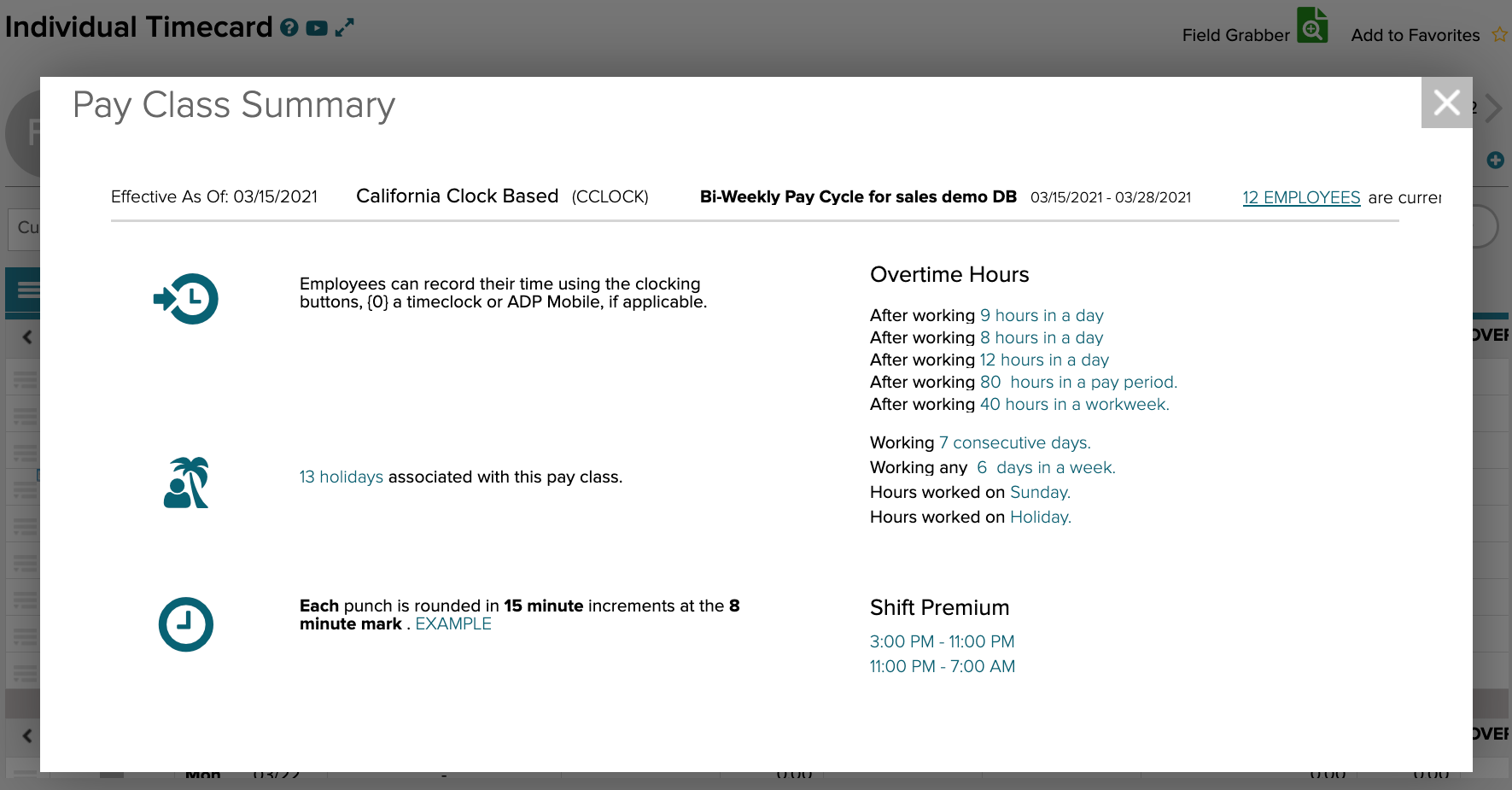The image size is (1512, 790).
Task: Open the video tutorial icon
Action: tap(317, 28)
